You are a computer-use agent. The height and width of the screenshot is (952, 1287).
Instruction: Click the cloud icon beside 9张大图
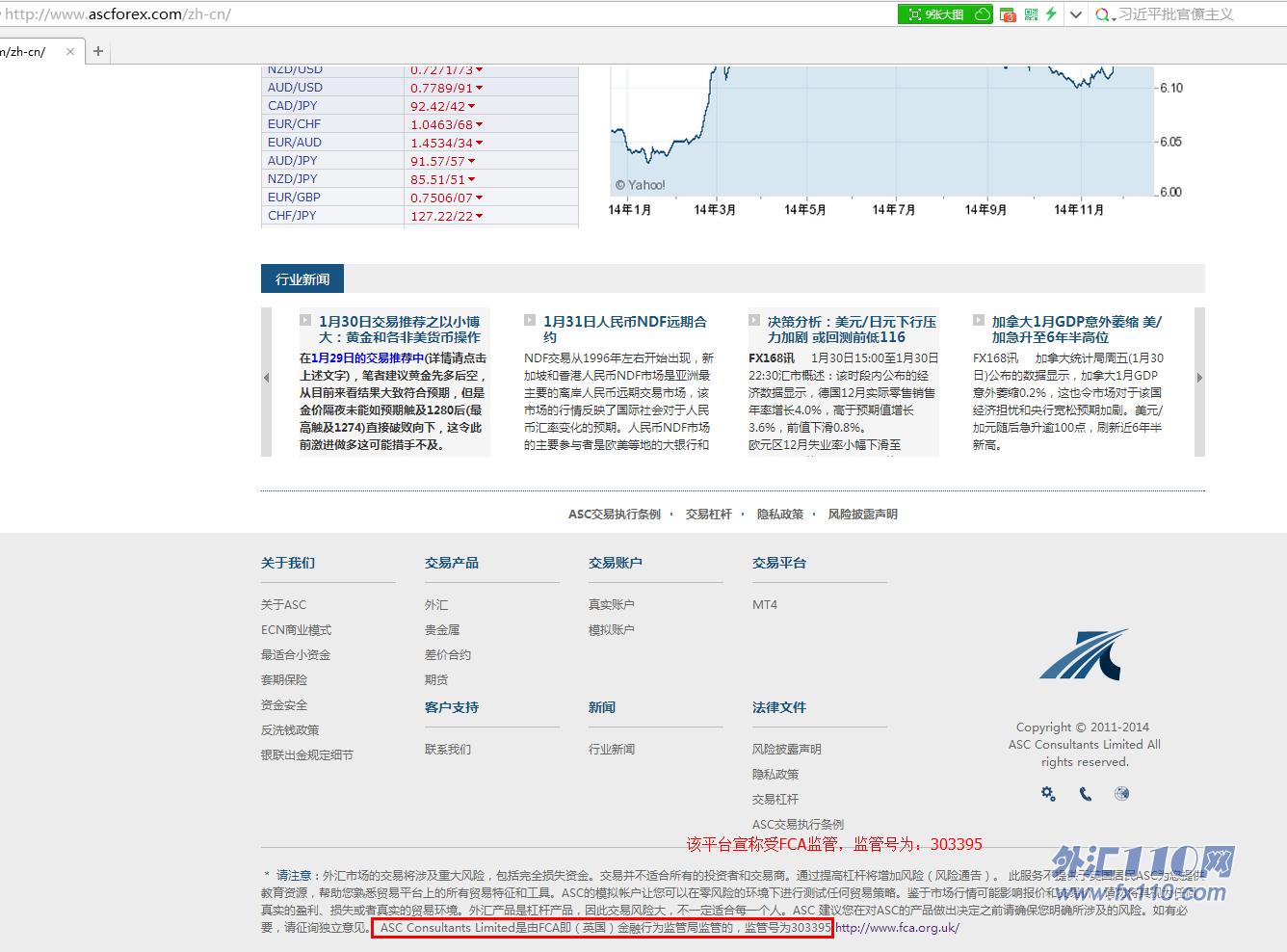tap(983, 14)
